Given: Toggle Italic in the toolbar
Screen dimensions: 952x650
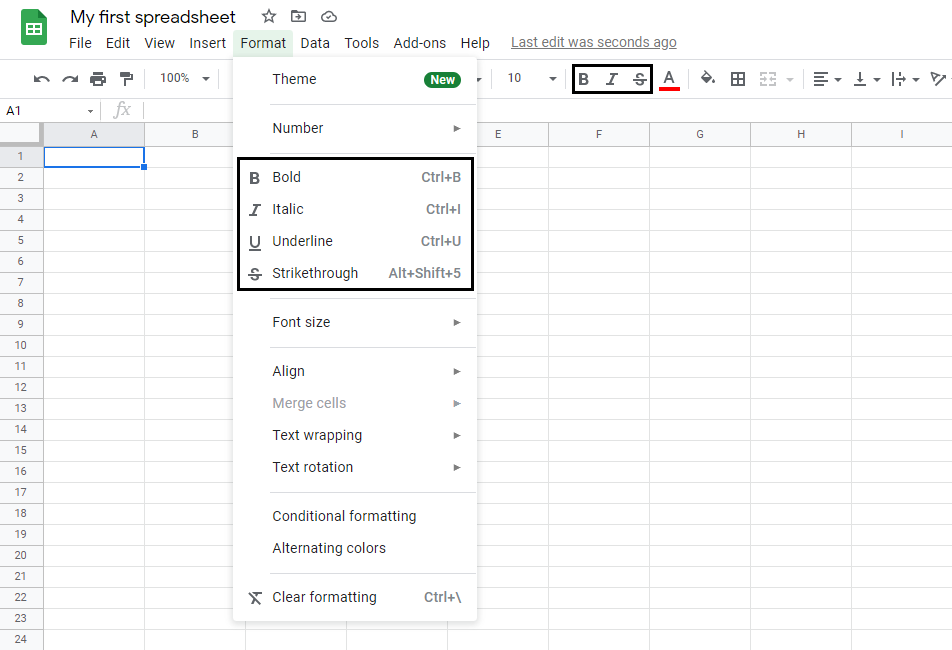Looking at the screenshot, I should click(612, 79).
